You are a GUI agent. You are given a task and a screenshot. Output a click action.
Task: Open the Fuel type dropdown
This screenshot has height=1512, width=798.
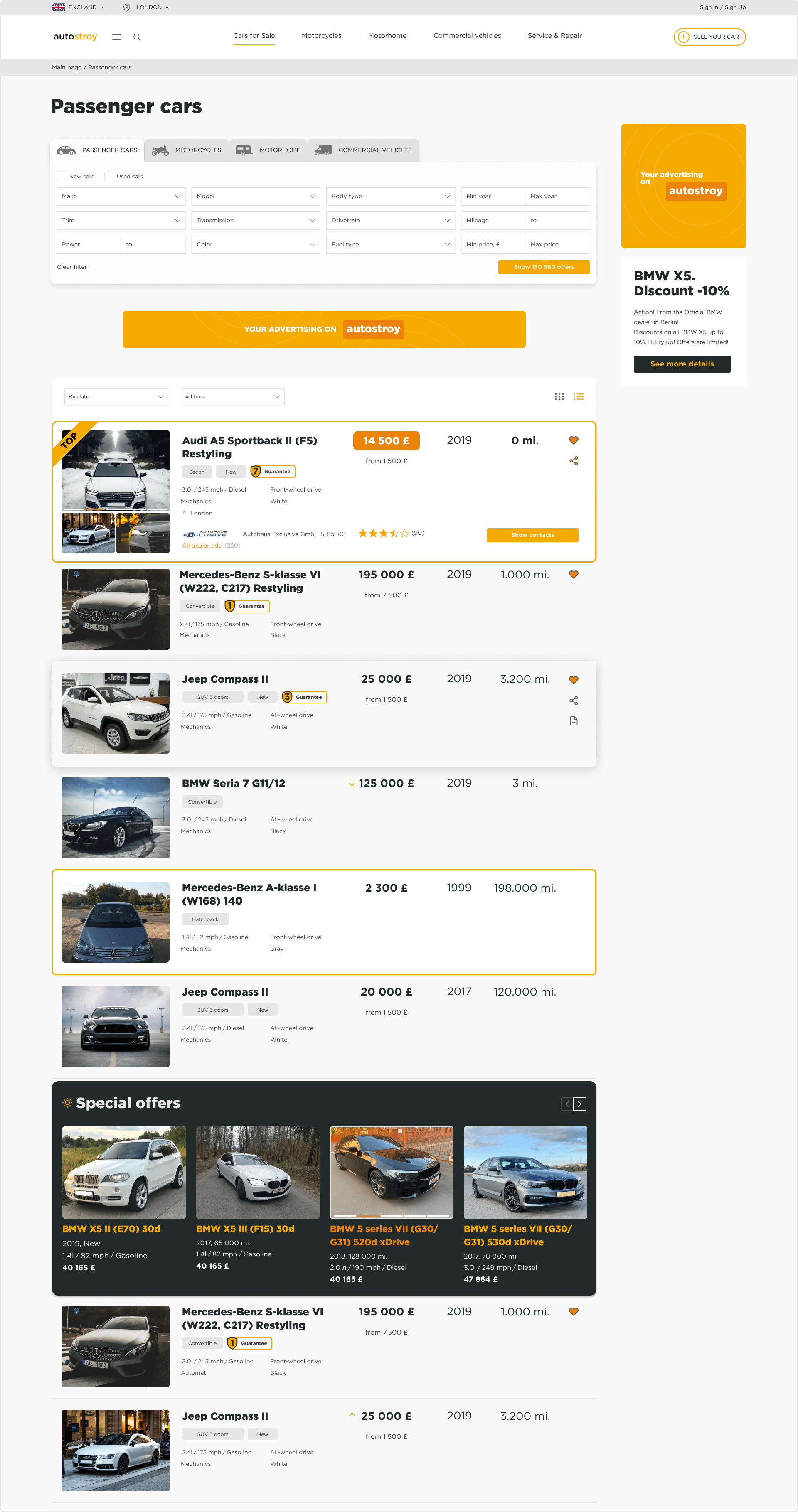coord(391,244)
